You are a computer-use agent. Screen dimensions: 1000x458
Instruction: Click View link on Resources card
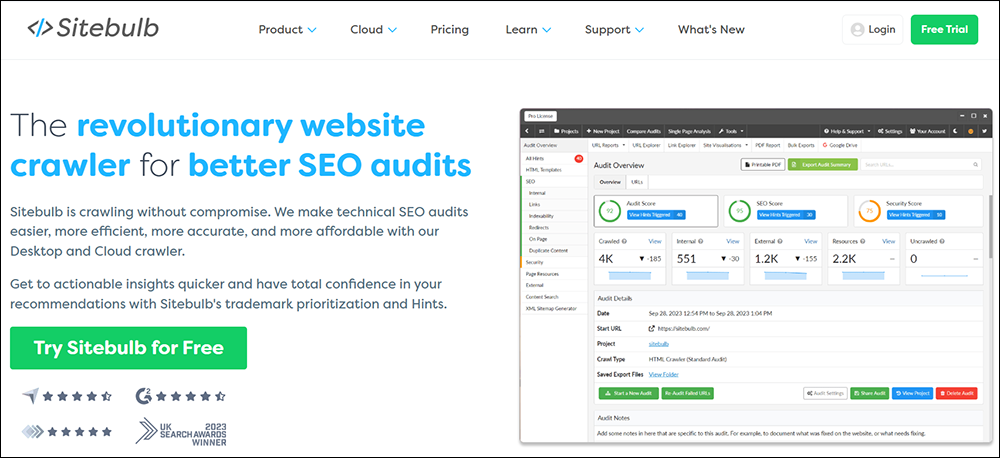coord(888,241)
